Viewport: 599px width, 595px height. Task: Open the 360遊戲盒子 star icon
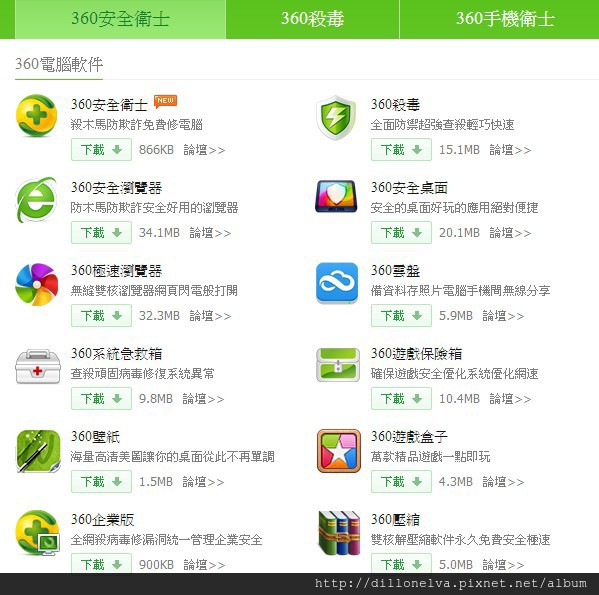point(339,451)
